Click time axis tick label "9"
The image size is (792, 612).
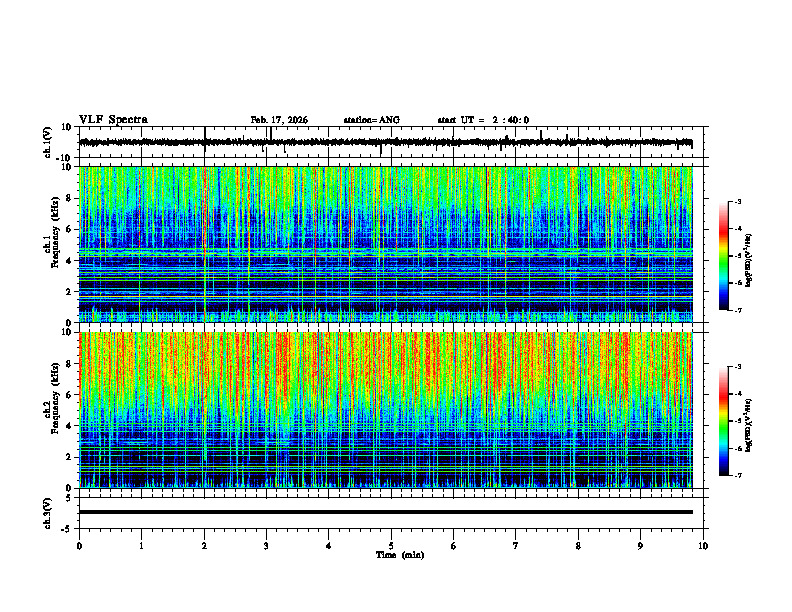(640, 546)
